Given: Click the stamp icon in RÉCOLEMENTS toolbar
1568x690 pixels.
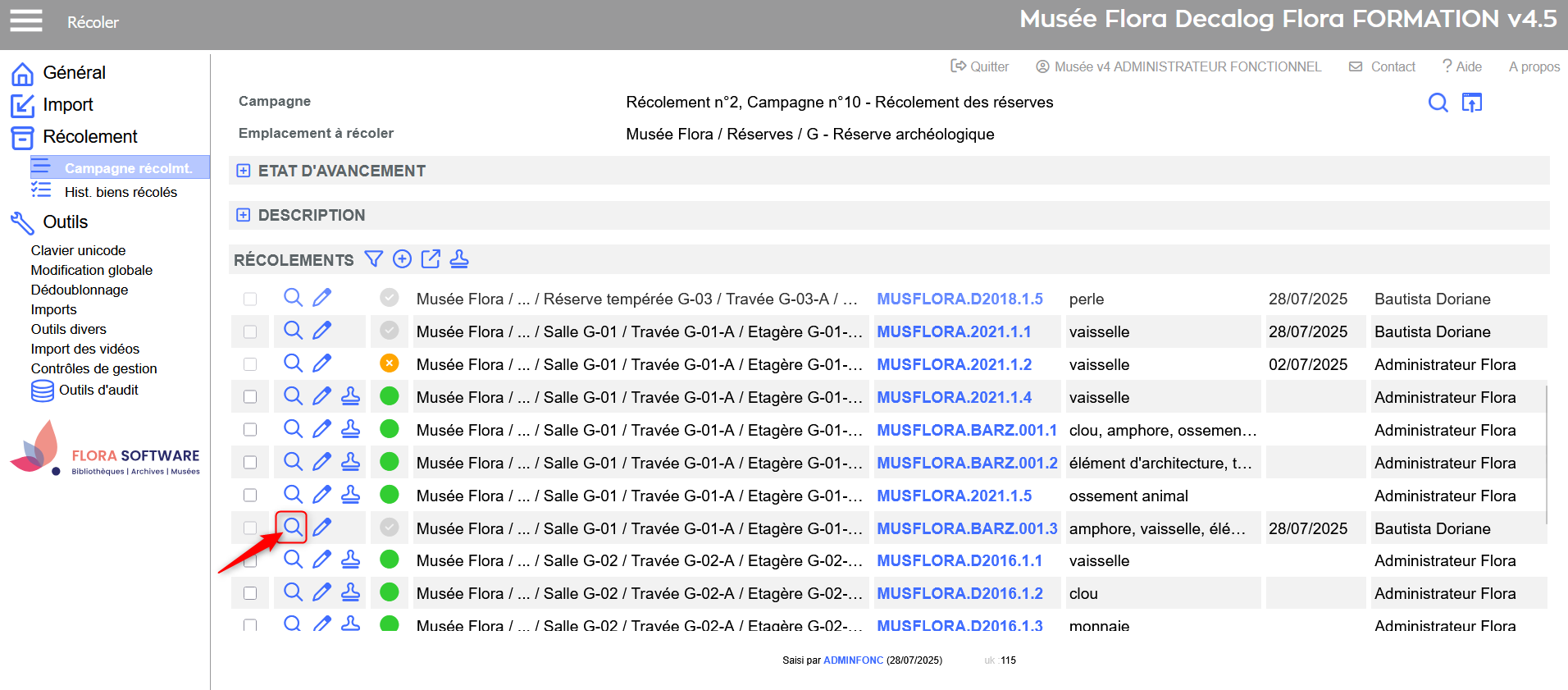Looking at the screenshot, I should [459, 259].
